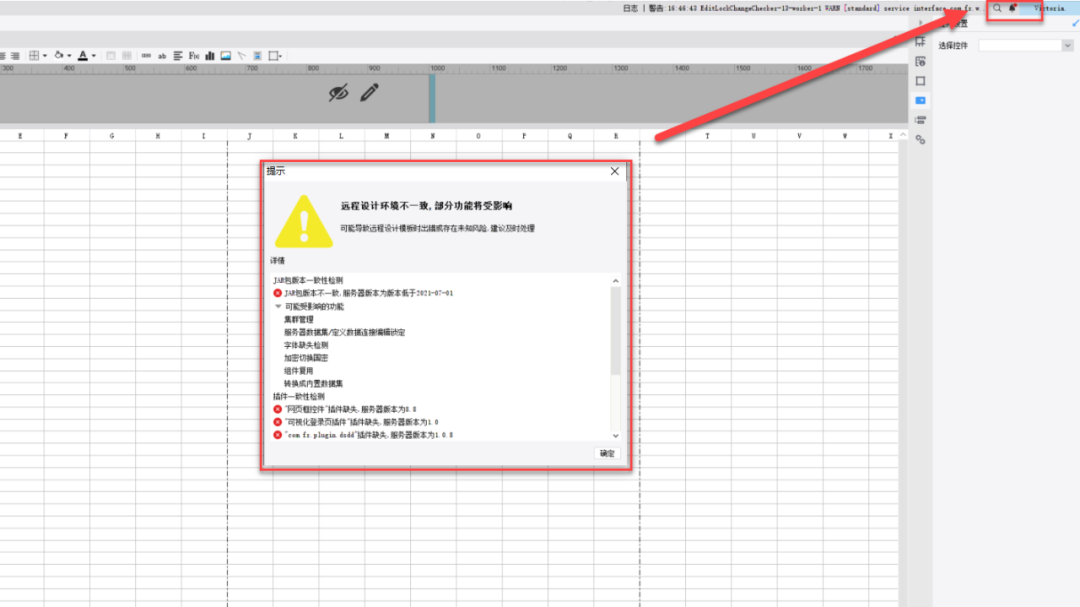This screenshot has width=1080, height=607.
Task: Select the 转换成内置数据集 row
Action: click(313, 384)
